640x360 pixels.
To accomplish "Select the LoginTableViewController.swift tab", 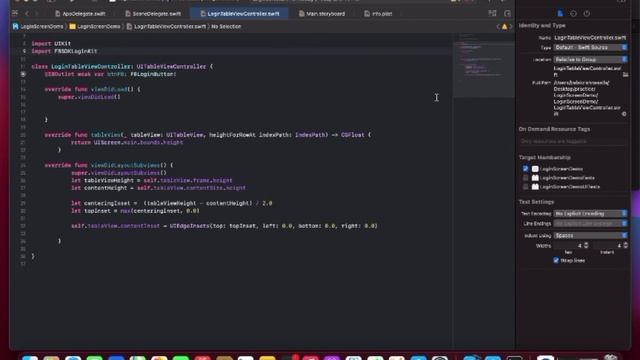I will click(240, 13).
